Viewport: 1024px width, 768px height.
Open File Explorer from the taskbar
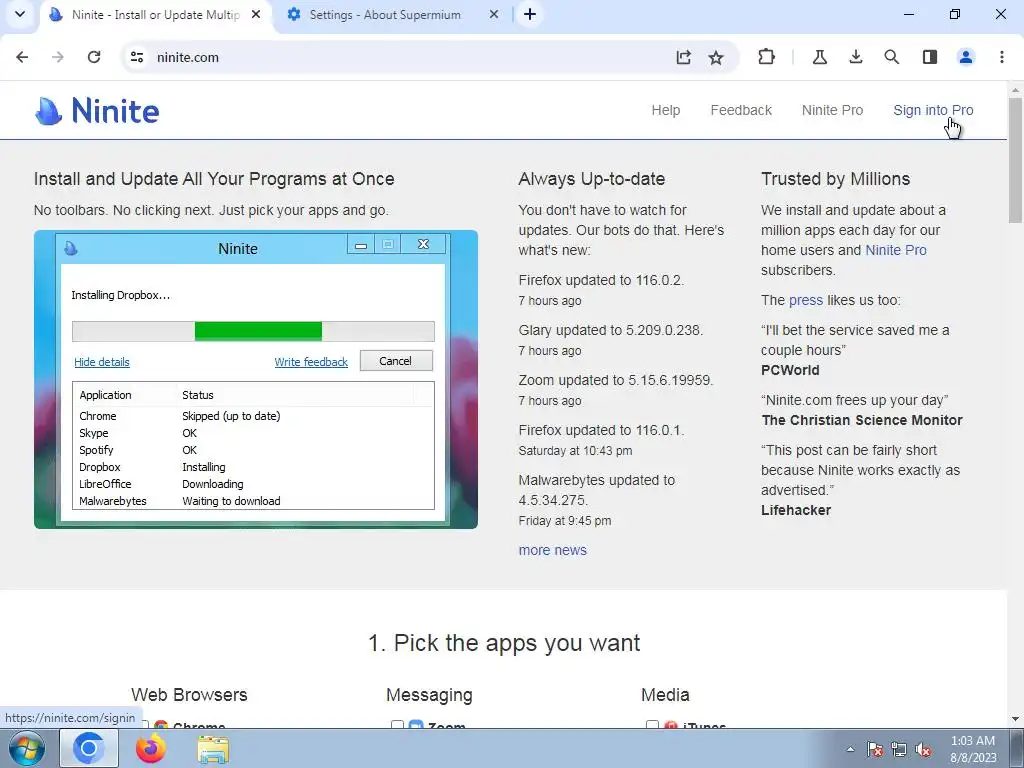(213, 748)
